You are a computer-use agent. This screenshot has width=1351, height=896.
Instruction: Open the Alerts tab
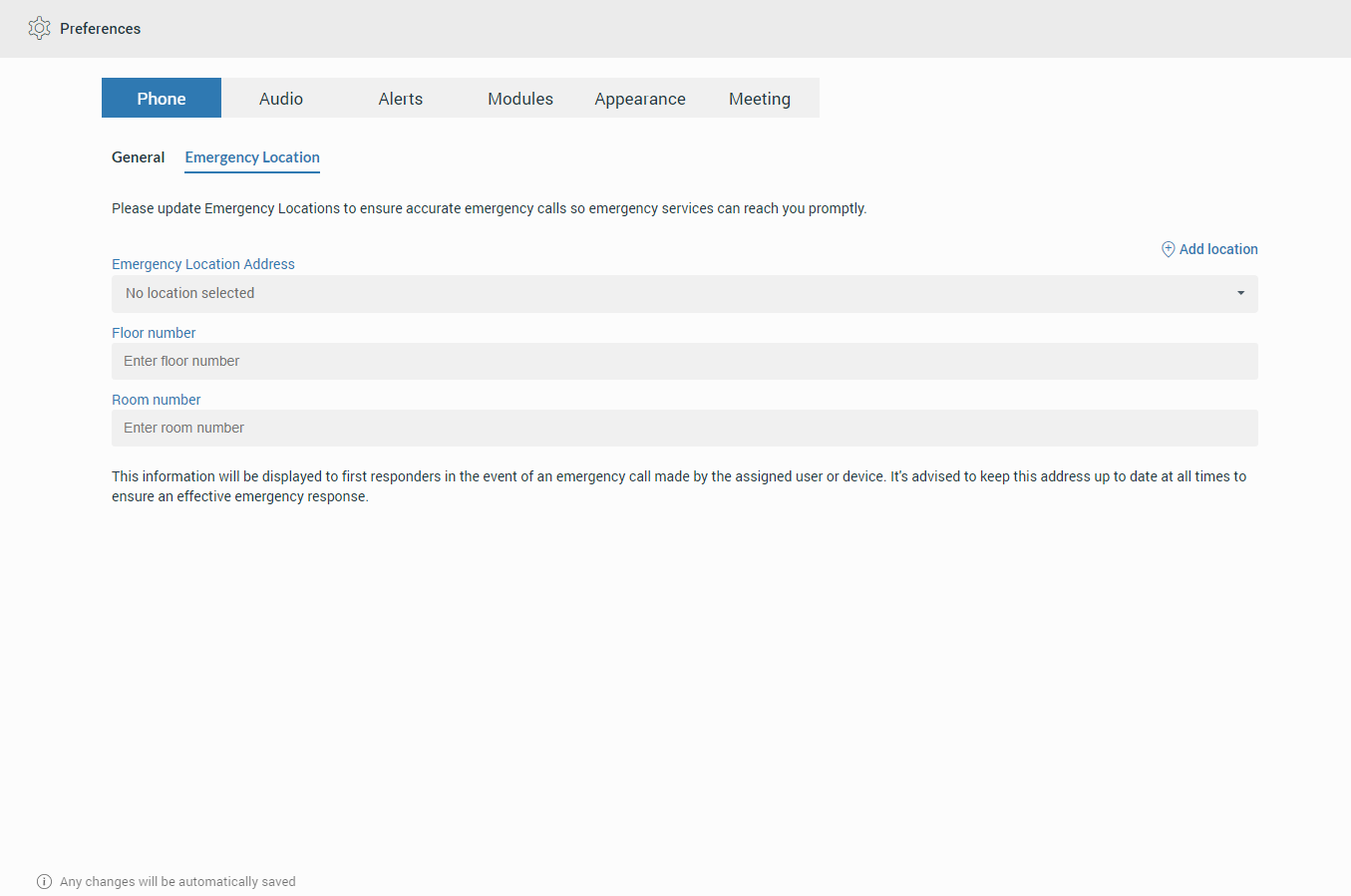coord(401,98)
